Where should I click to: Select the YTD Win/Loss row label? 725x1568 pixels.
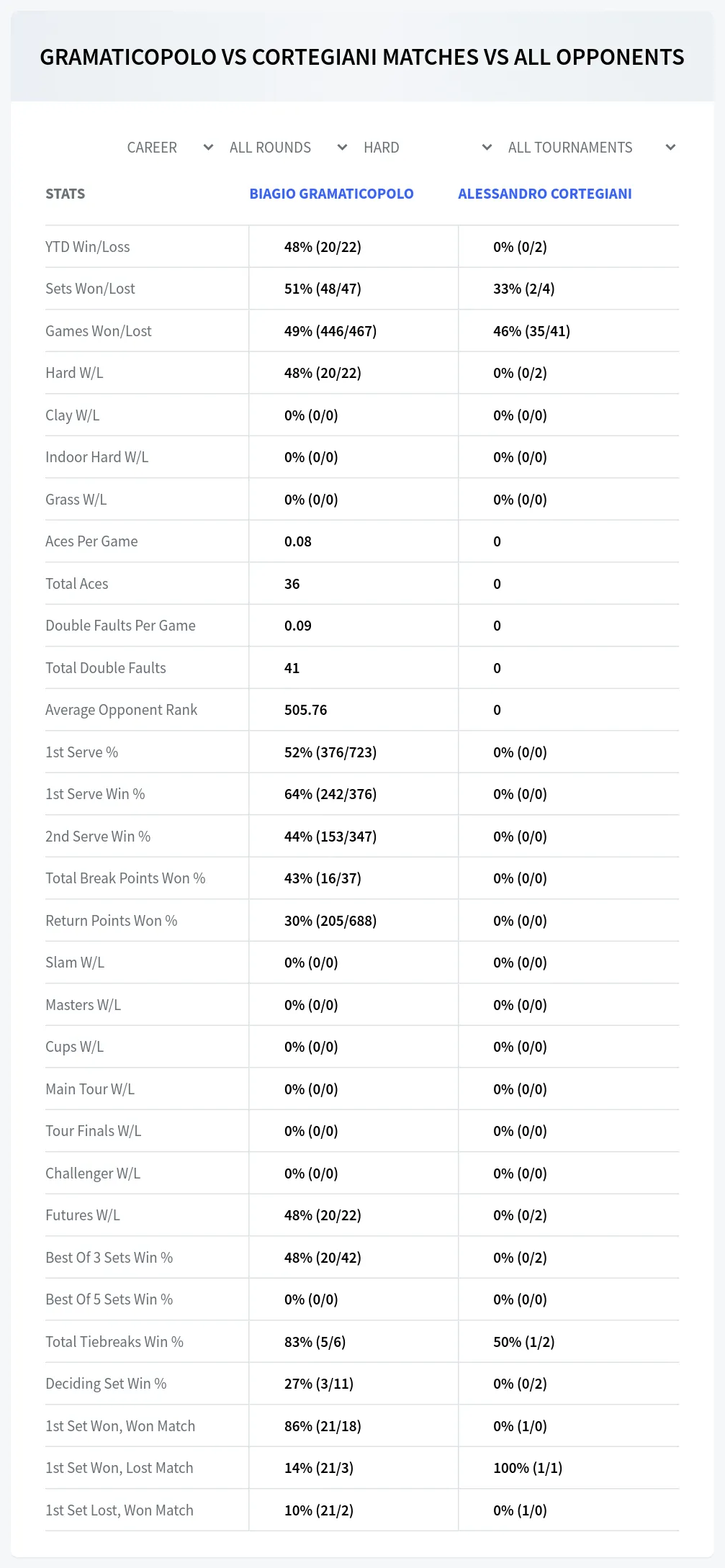pyautogui.click(x=88, y=247)
